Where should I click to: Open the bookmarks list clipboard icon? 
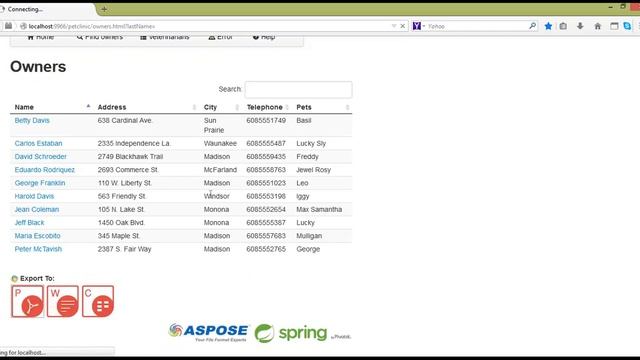coord(563,26)
